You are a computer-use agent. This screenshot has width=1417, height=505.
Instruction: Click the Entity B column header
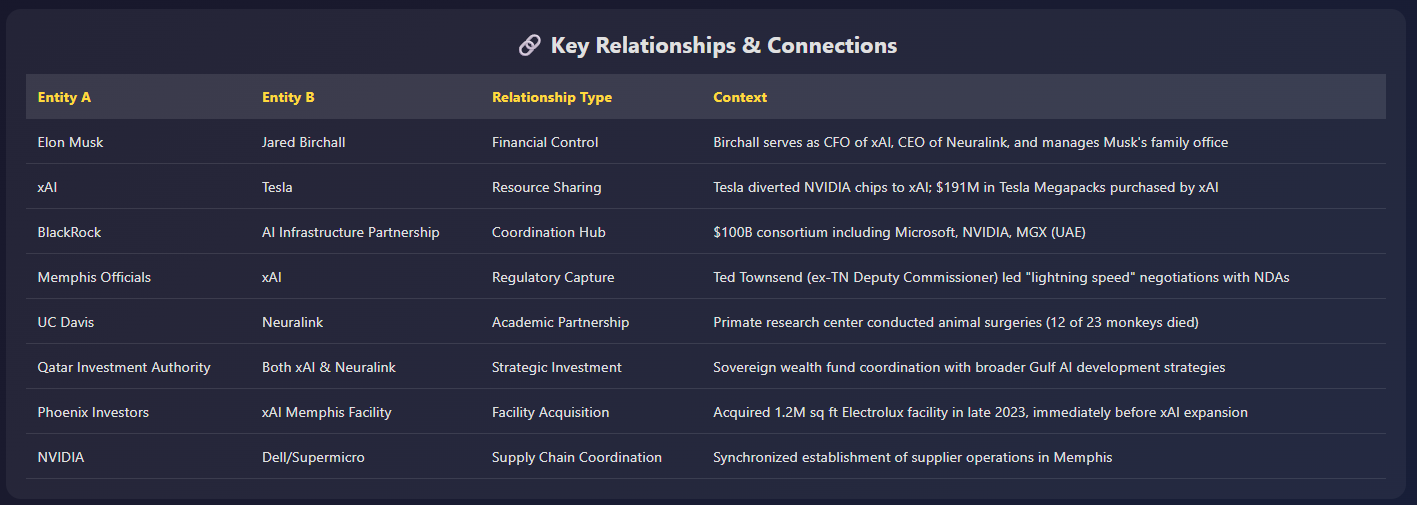(x=288, y=97)
